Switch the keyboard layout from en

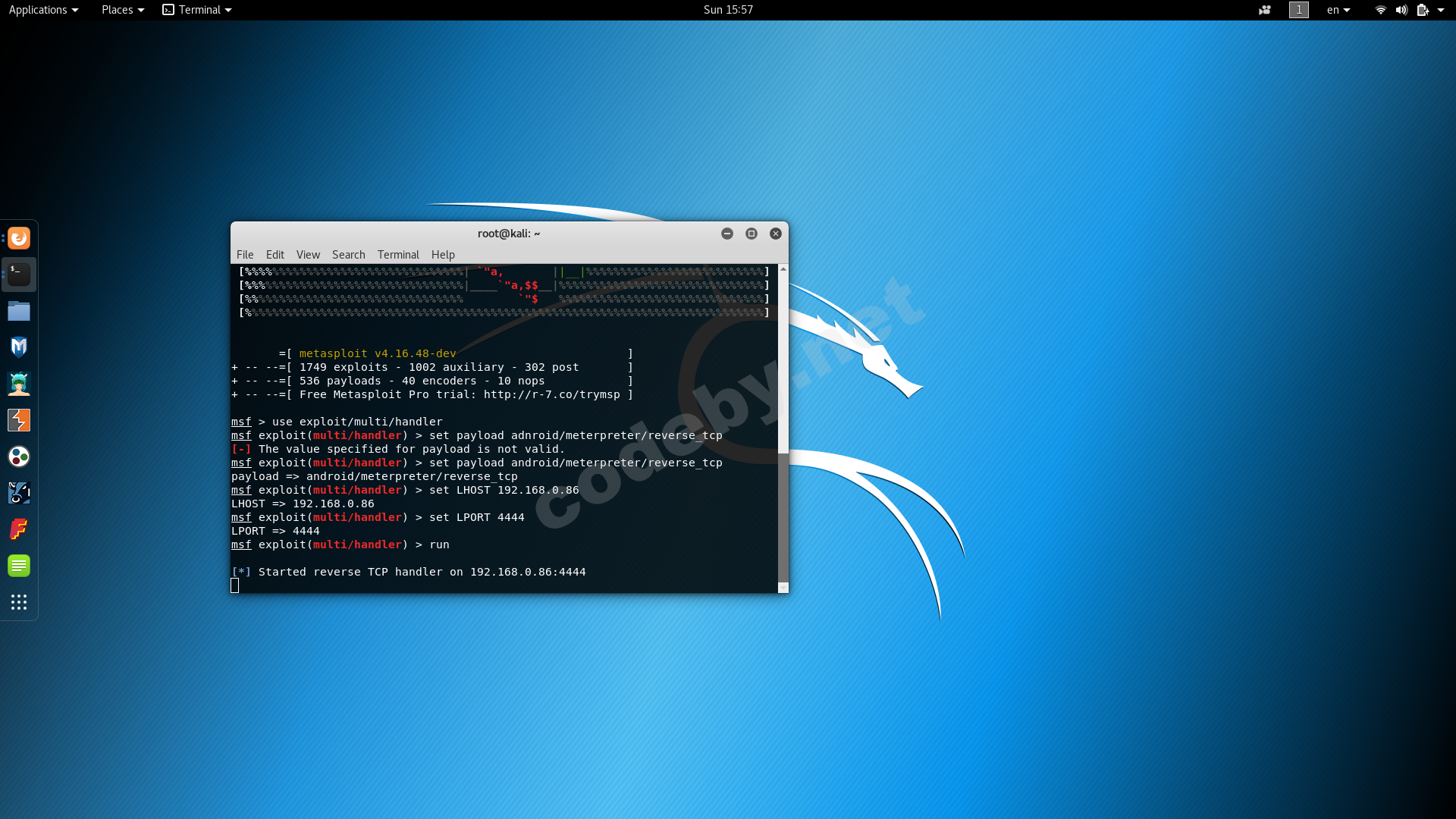(1338, 10)
